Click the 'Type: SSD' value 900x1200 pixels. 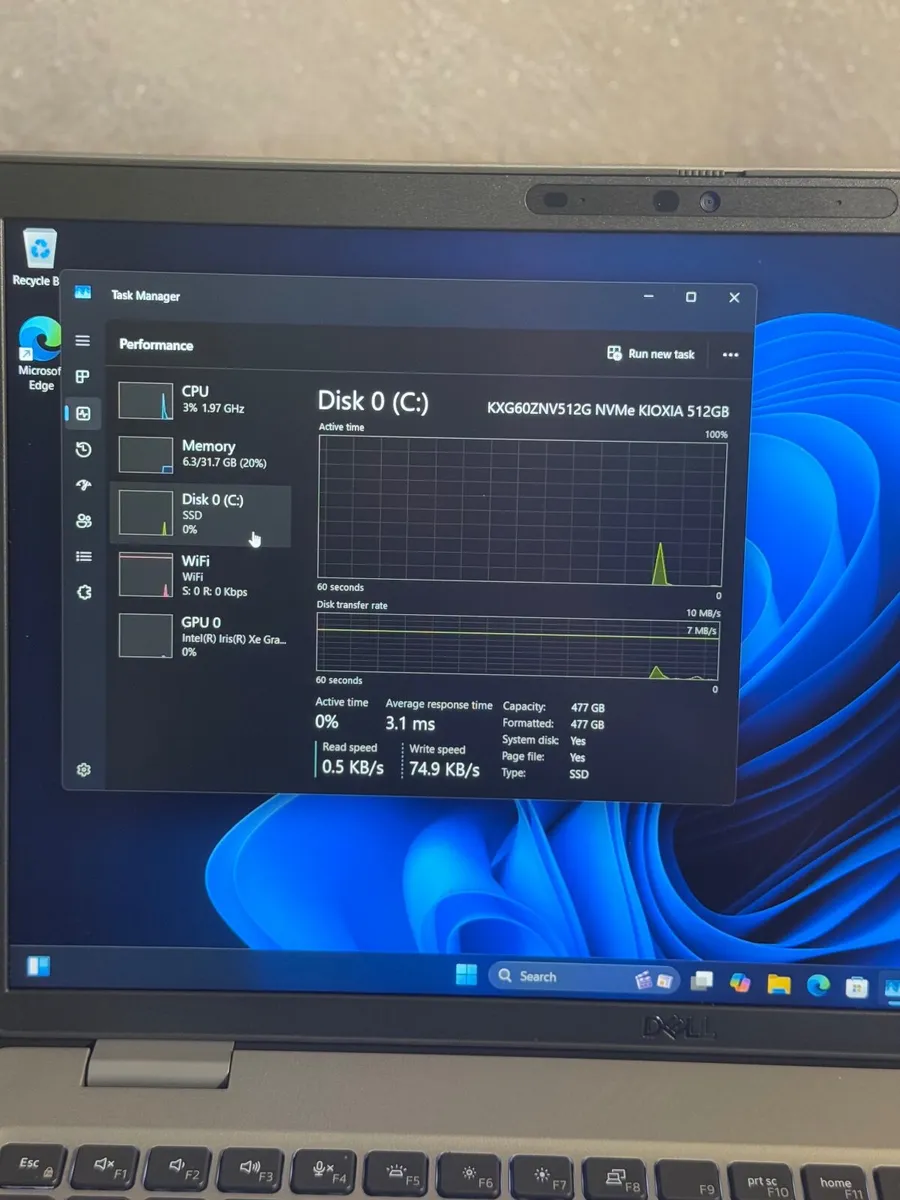(579, 774)
